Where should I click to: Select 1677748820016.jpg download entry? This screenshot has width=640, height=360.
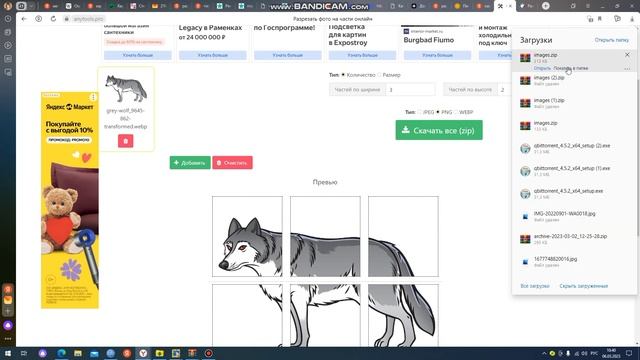(574, 262)
